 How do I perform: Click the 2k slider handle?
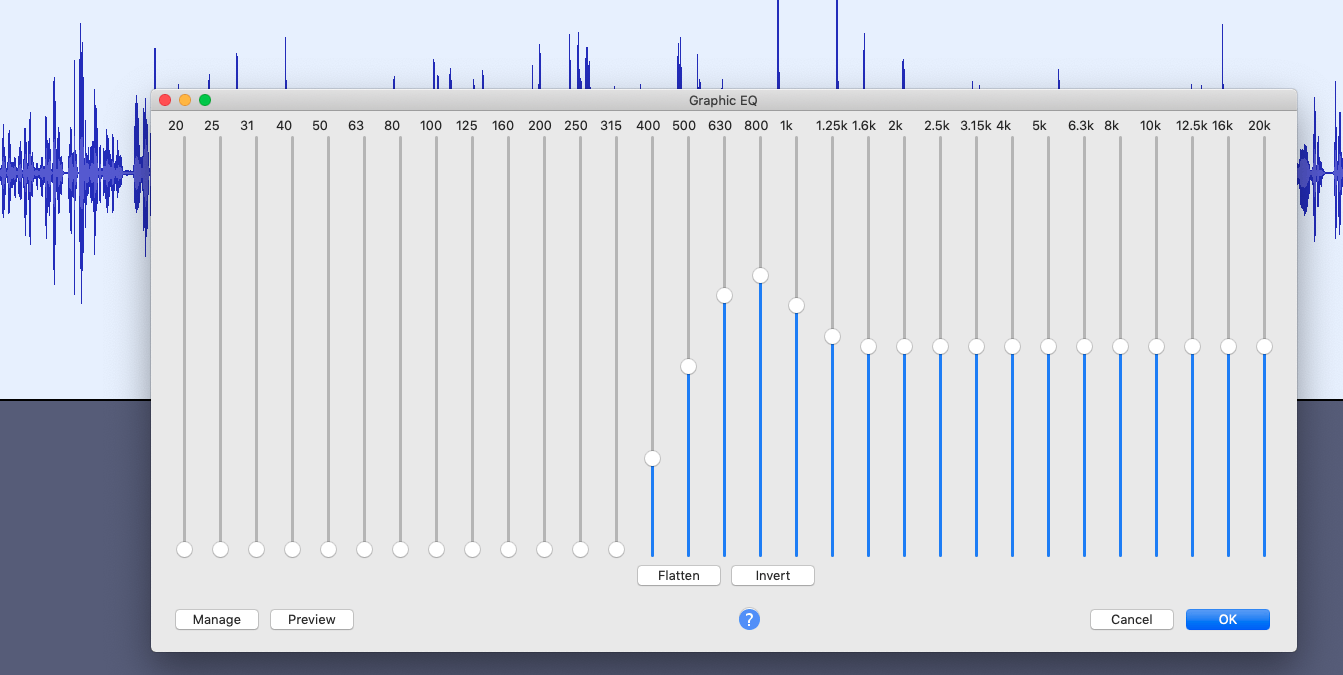point(904,346)
